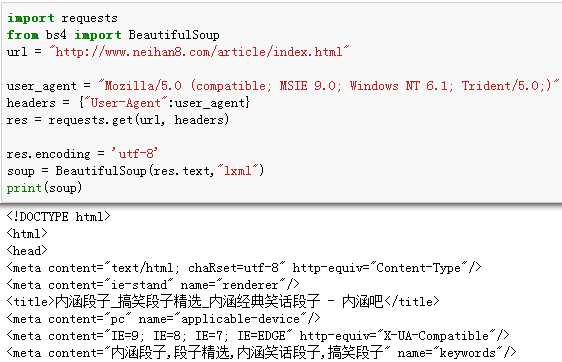Click the <head> output line
The width and height of the screenshot is (562, 362).
tap(27, 251)
